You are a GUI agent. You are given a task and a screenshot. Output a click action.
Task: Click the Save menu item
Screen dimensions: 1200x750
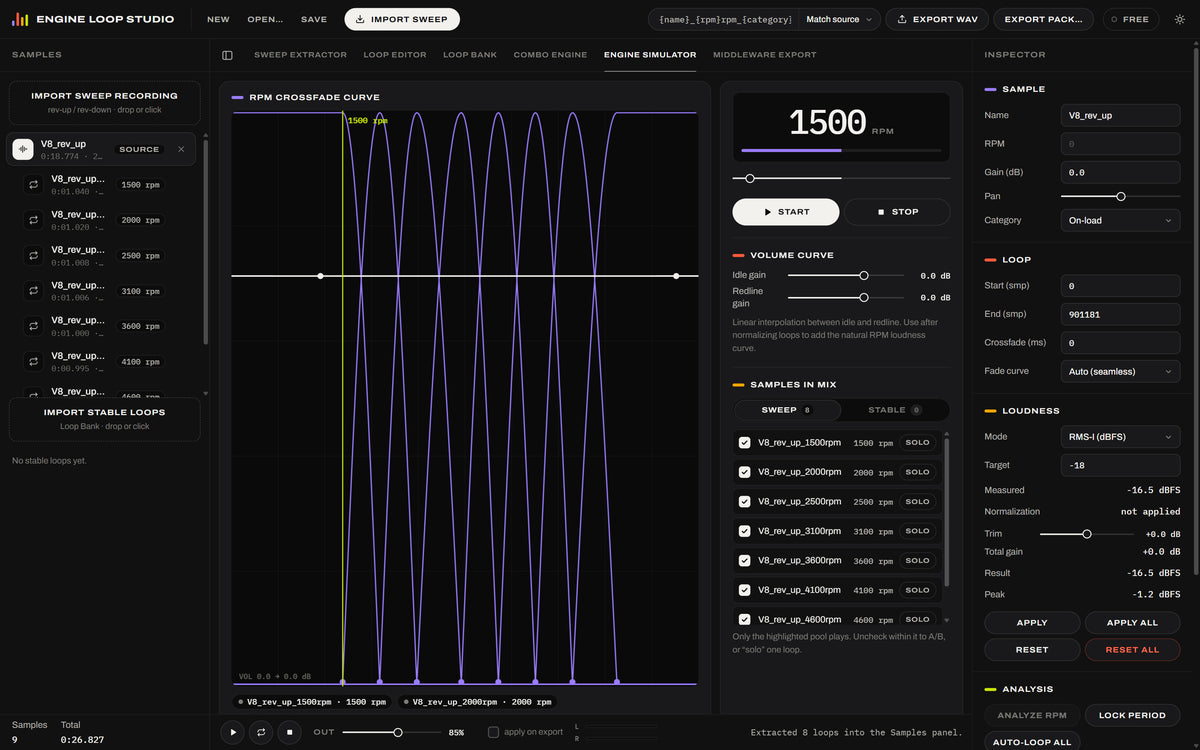point(314,19)
